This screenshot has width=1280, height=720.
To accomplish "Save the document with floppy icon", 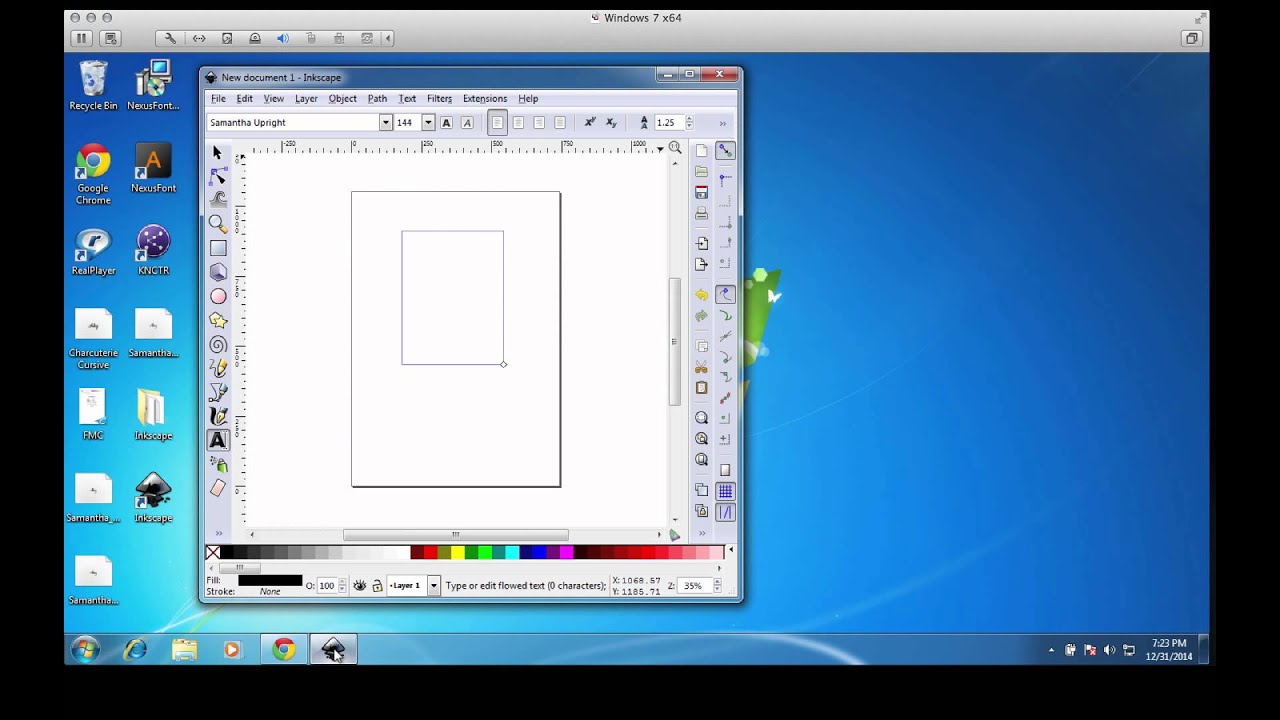I will click(x=701, y=193).
